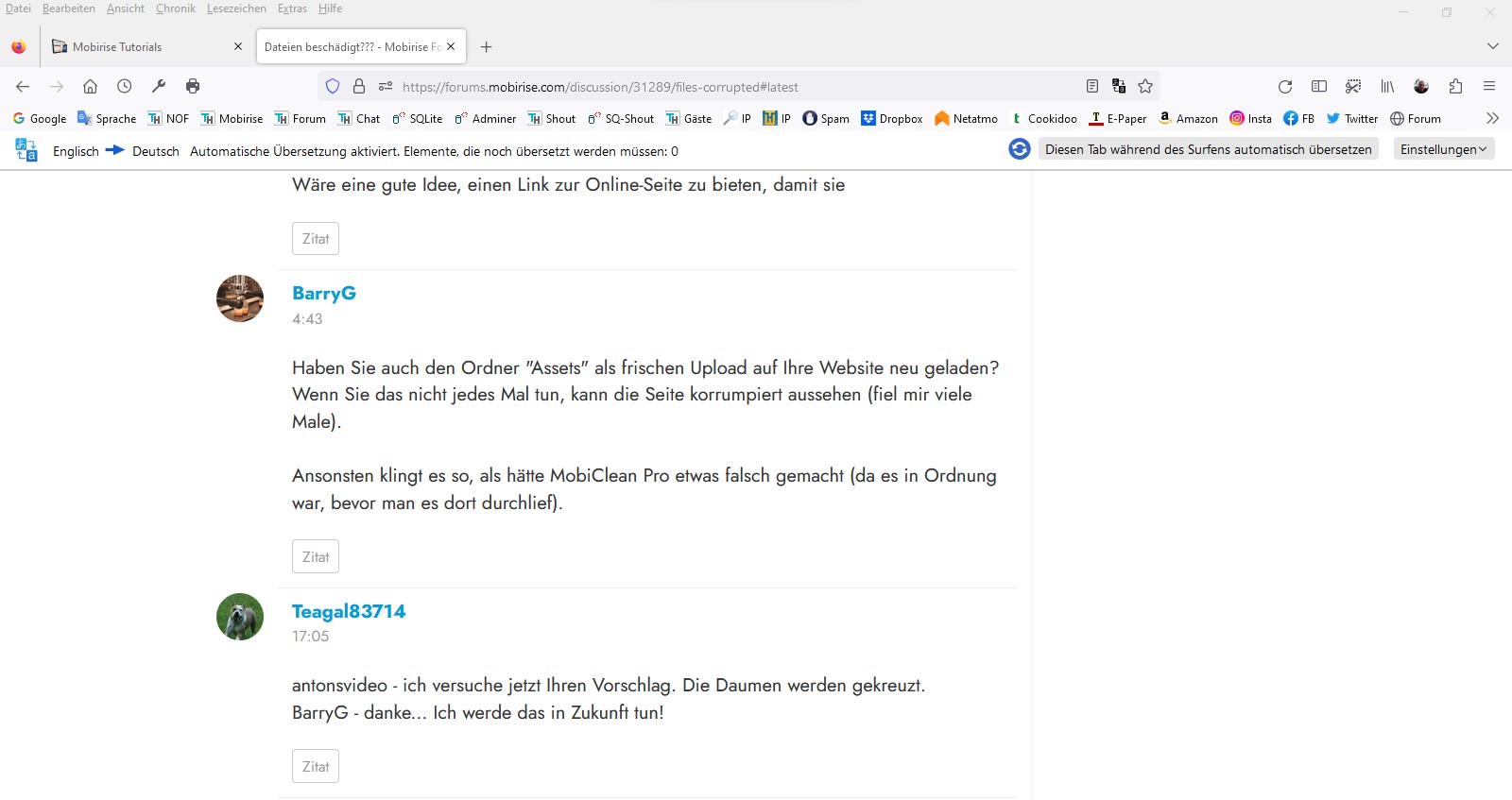Click the translate icon in address bar
Viewport: 1512px width, 800px height.
pyautogui.click(x=1119, y=87)
